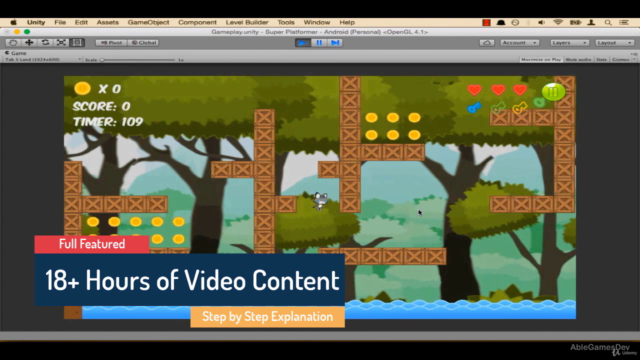Click the coin counter icon

[x=82, y=88]
